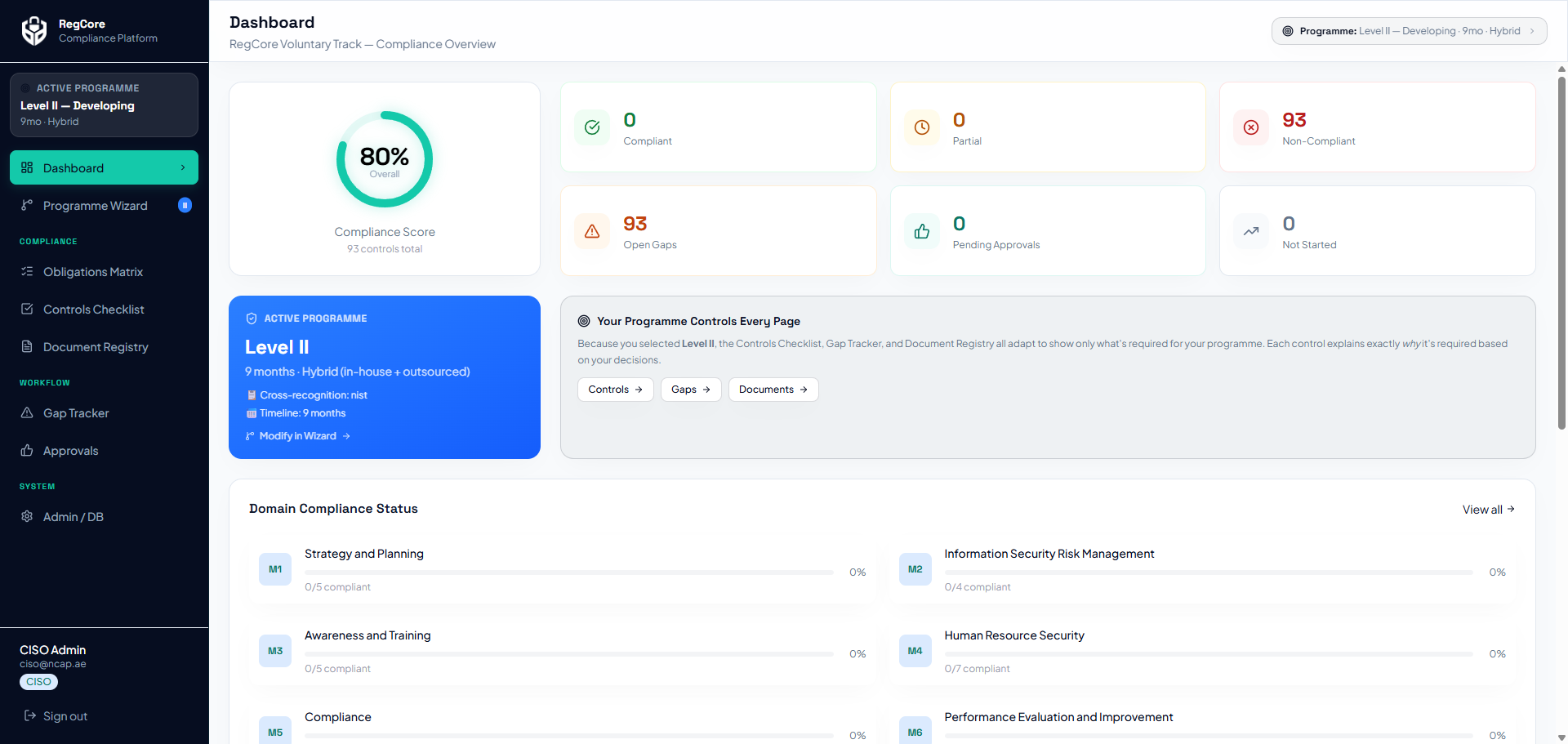Click the Compliant checkmark icon
The height and width of the screenshot is (744, 1568).
[x=592, y=127]
